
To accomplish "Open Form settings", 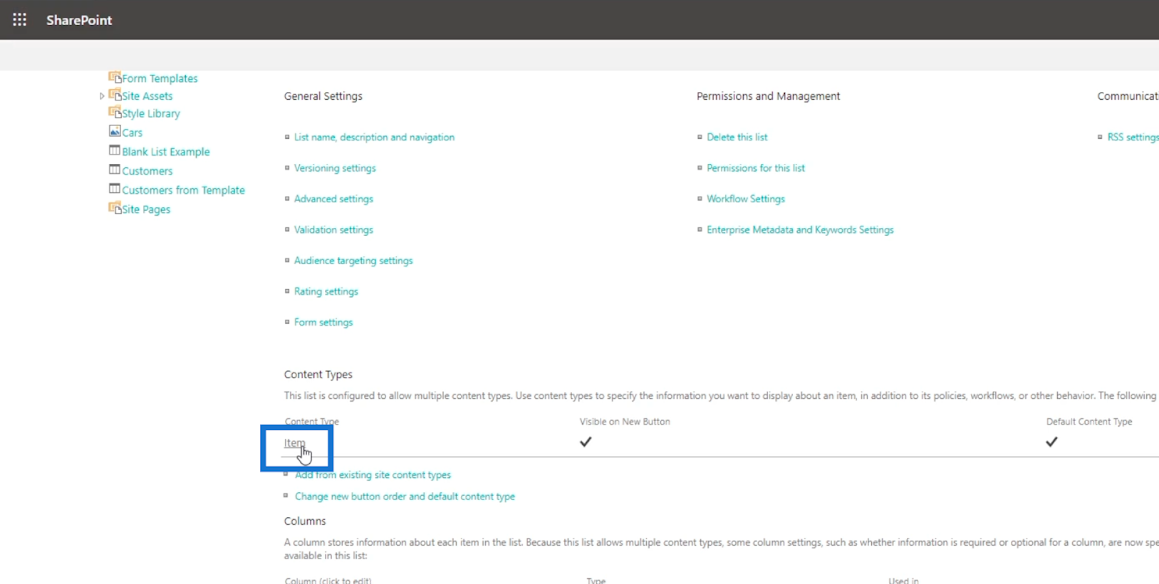I will 323,323.
